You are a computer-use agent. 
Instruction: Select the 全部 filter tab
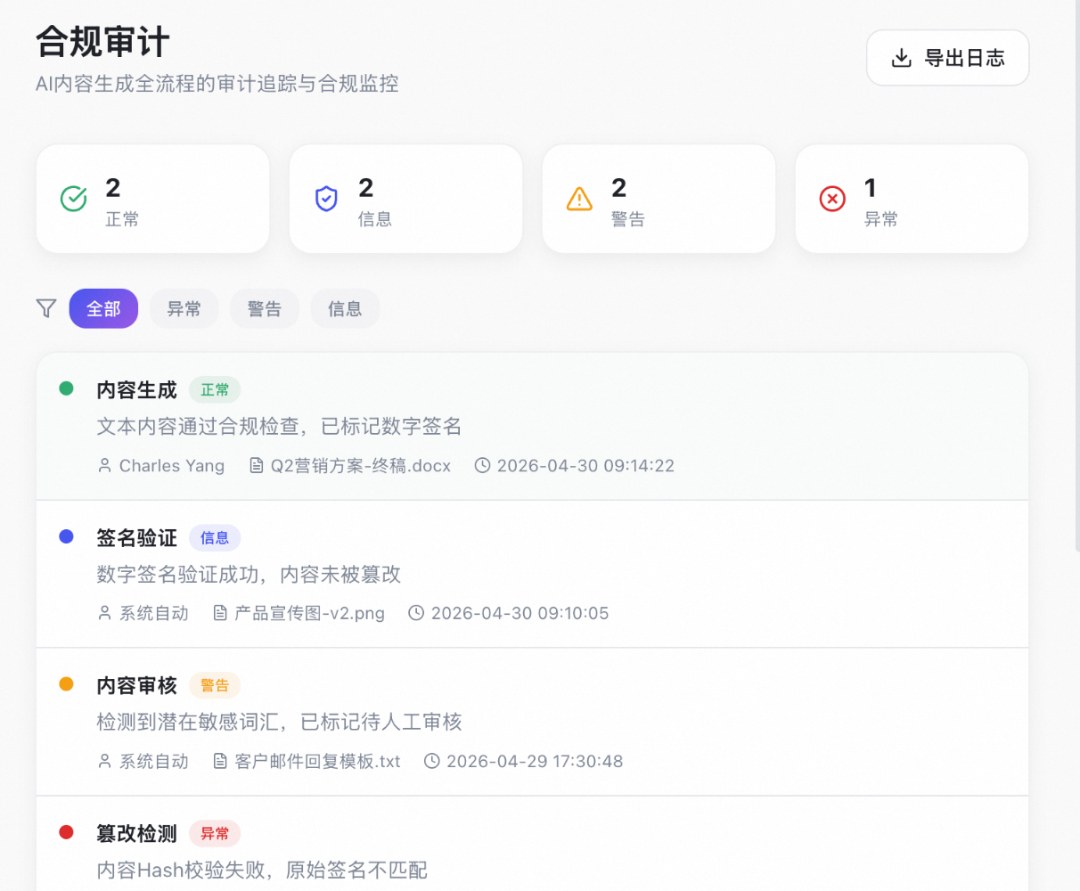pos(103,308)
